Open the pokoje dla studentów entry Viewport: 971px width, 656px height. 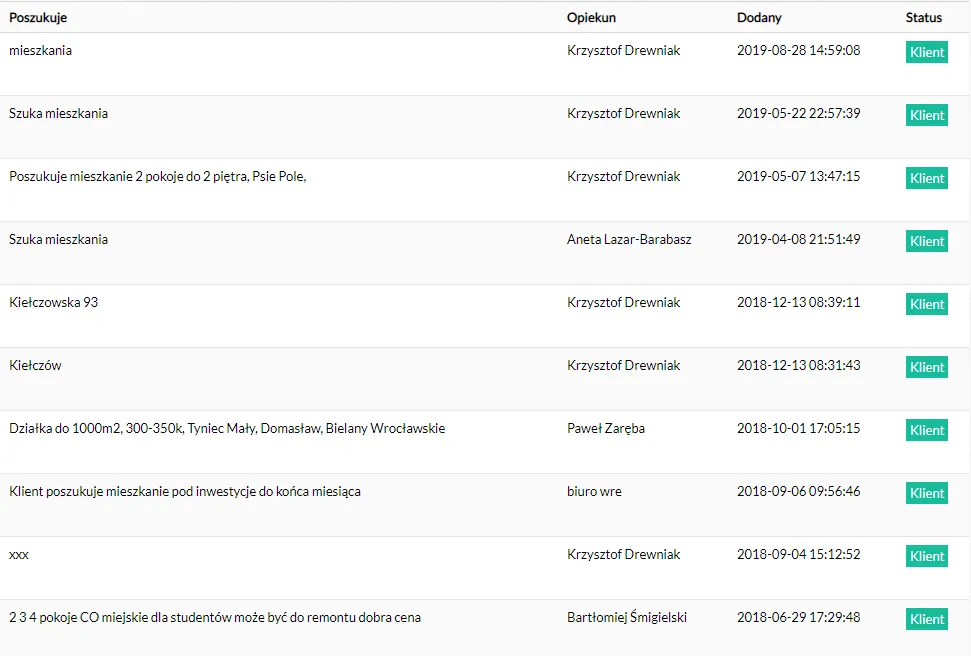pyautogui.click(x=215, y=617)
